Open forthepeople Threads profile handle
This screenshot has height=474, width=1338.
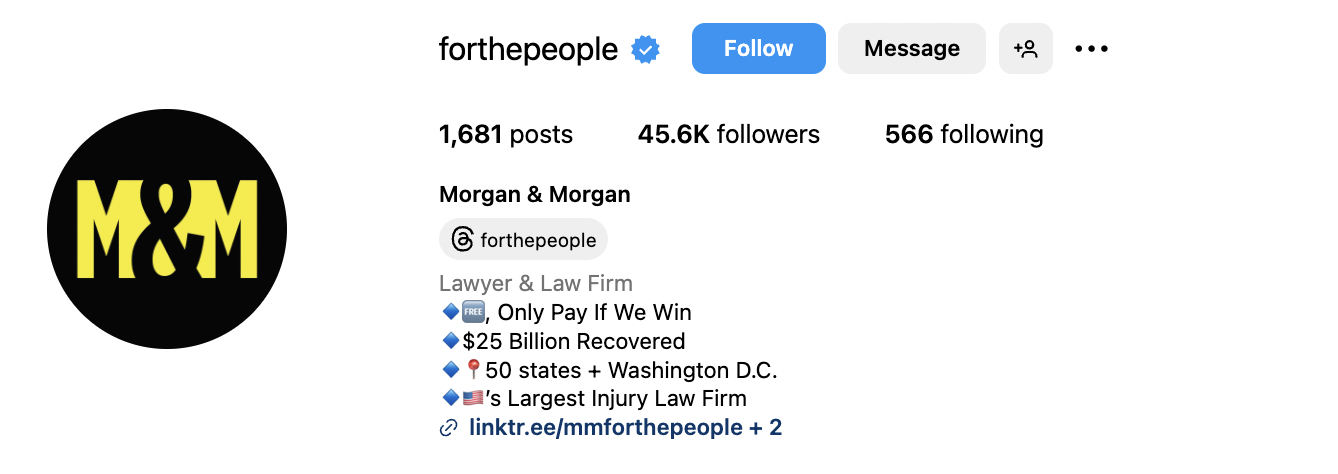click(538, 240)
